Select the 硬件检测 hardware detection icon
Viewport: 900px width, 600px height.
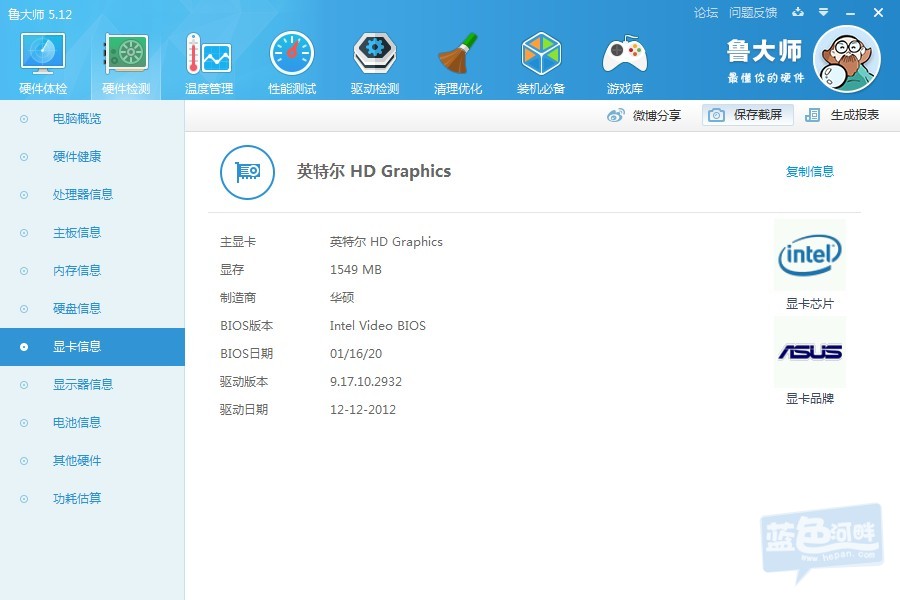pyautogui.click(x=126, y=53)
